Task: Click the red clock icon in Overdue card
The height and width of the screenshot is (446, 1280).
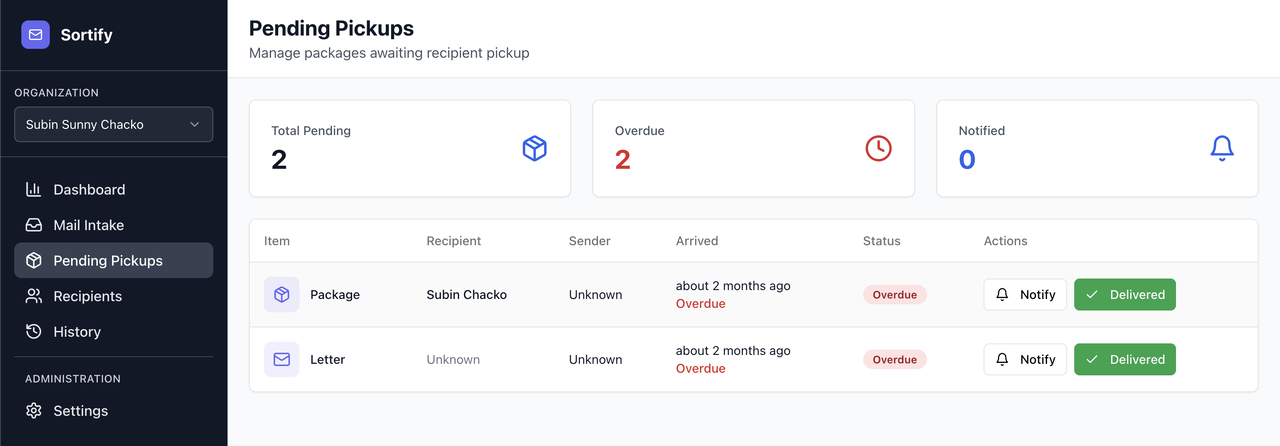Action: click(878, 148)
